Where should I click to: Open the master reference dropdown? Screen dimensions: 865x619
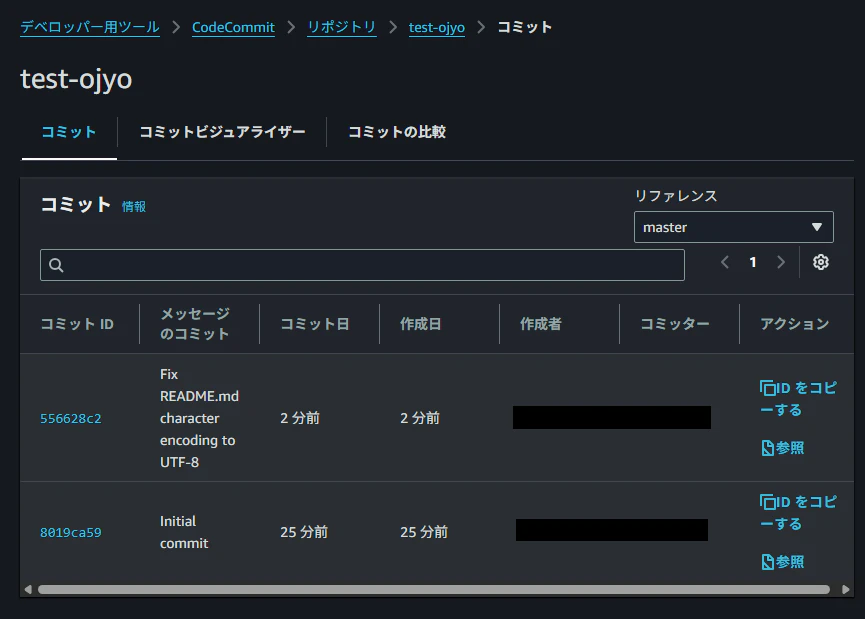[x=733, y=227]
